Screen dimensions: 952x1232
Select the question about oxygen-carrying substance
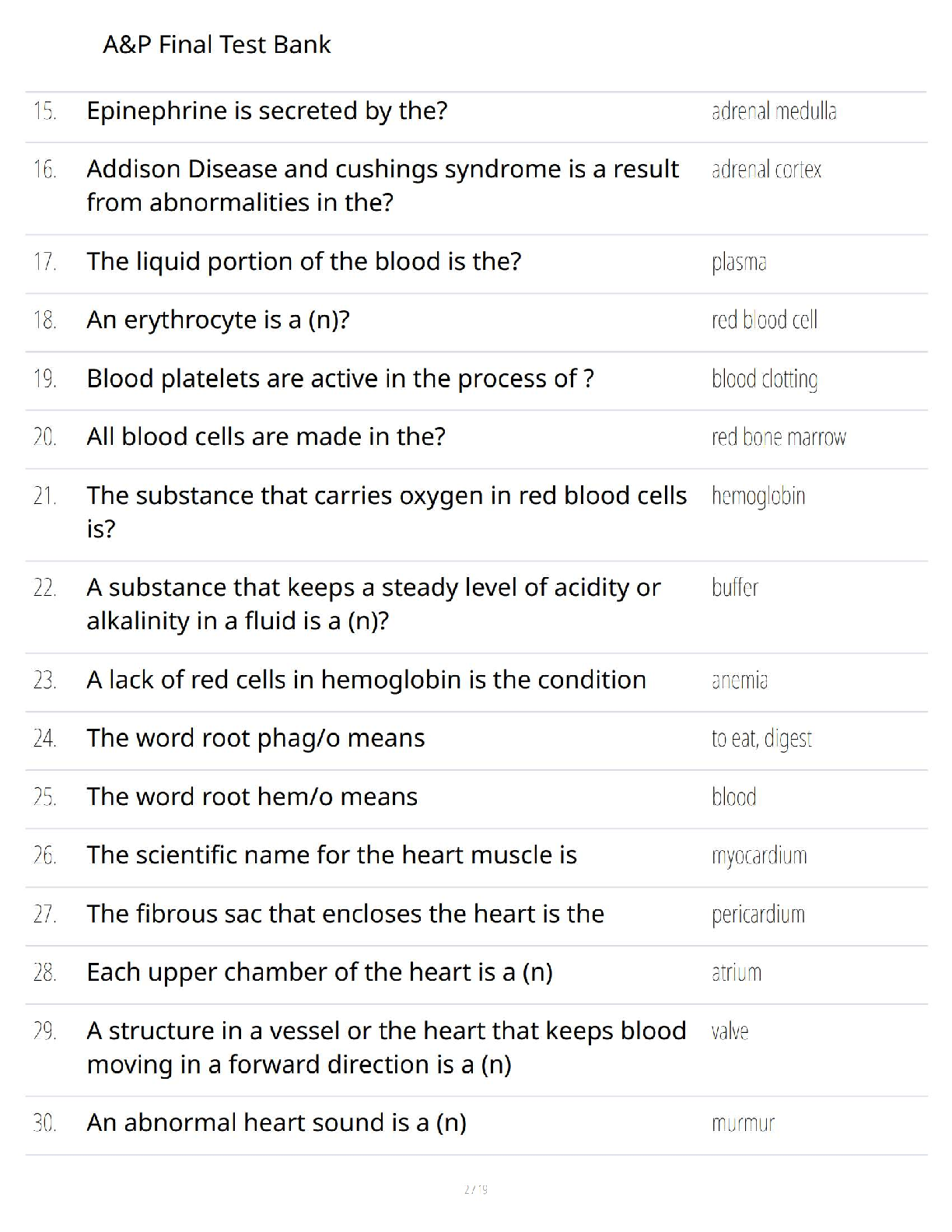[x=387, y=511]
